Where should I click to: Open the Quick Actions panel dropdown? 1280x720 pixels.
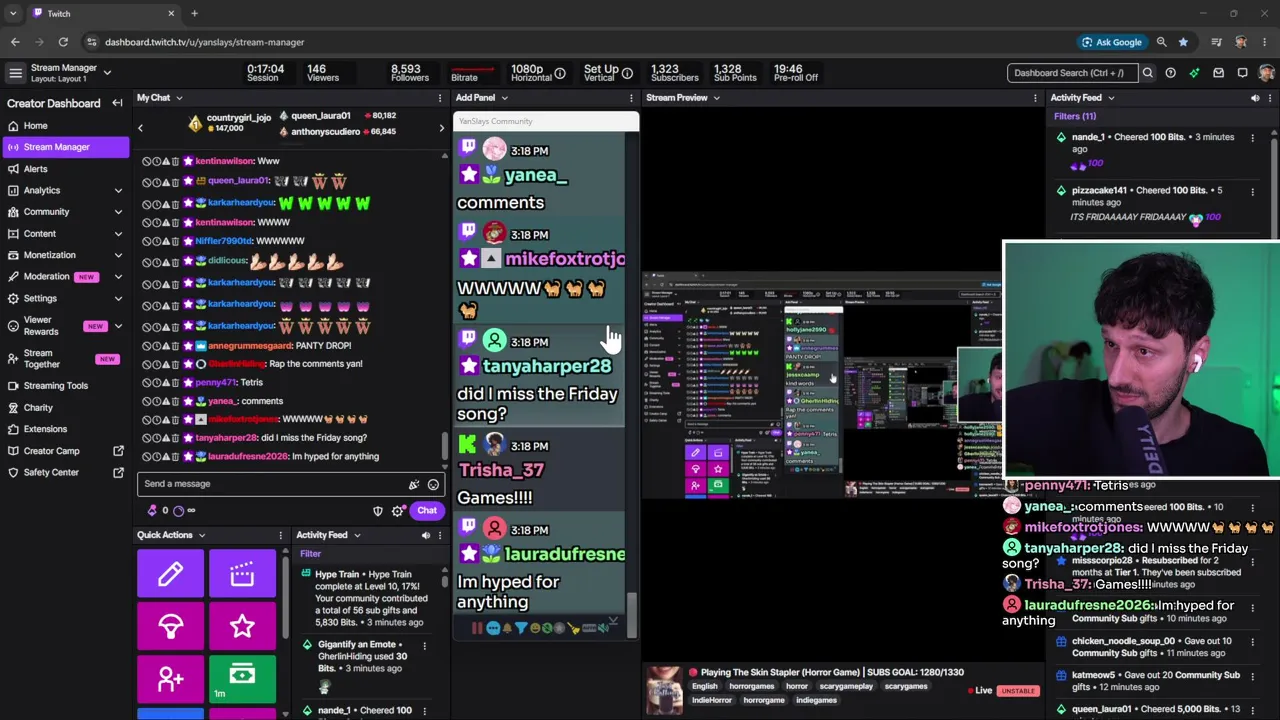201,535
